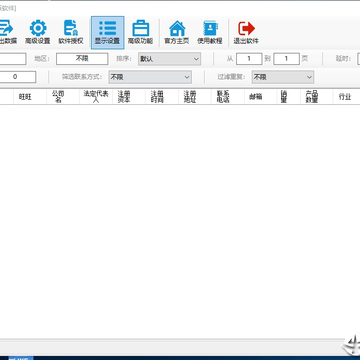Click the 联系电话 column header

click(x=228, y=97)
